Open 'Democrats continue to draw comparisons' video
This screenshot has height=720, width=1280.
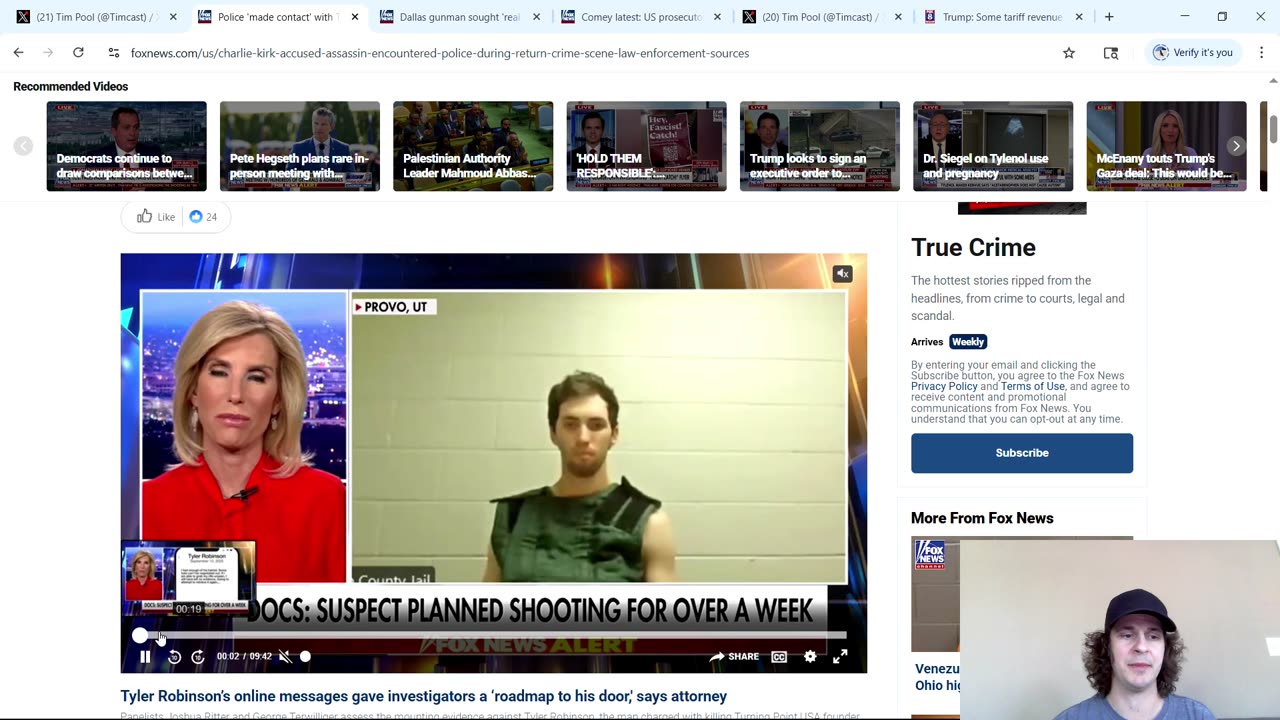126,146
